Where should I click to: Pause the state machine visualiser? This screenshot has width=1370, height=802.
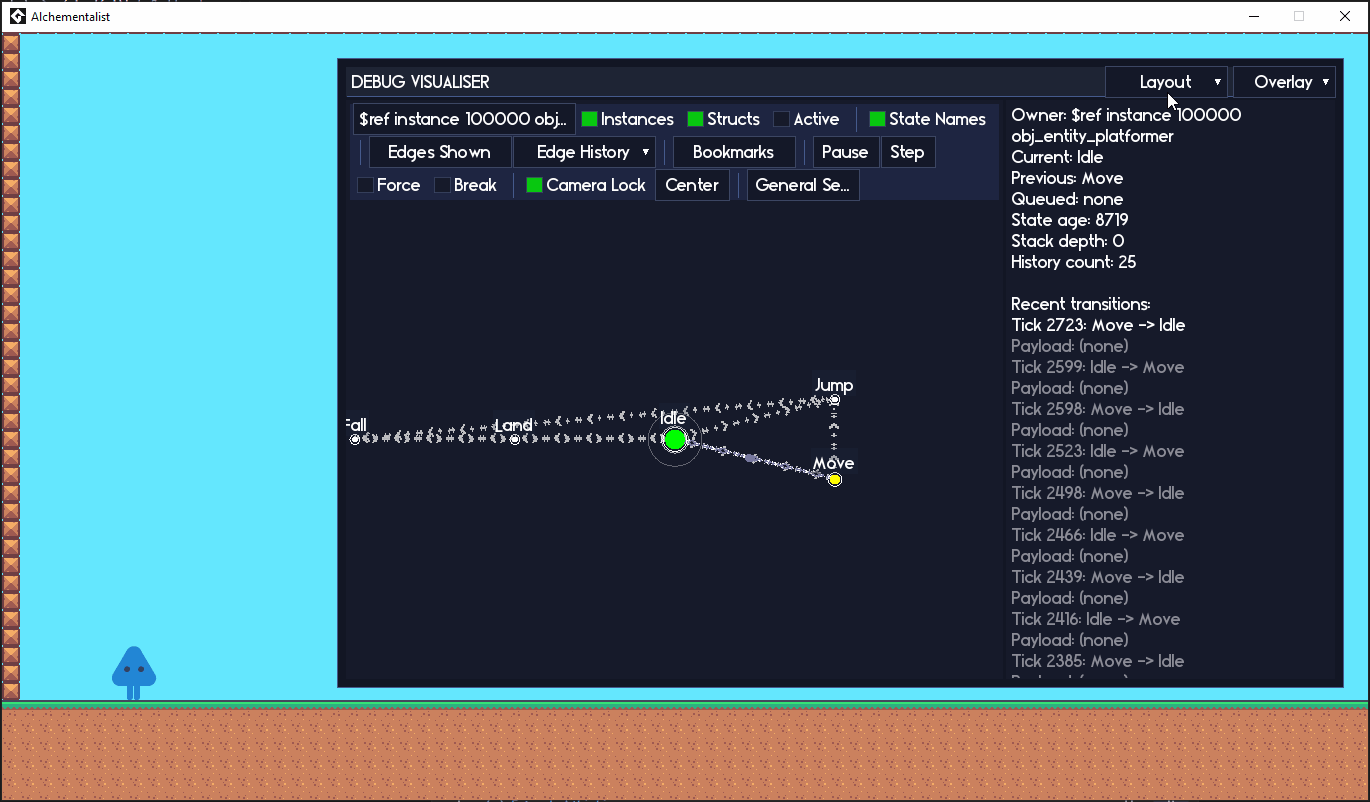(x=845, y=152)
